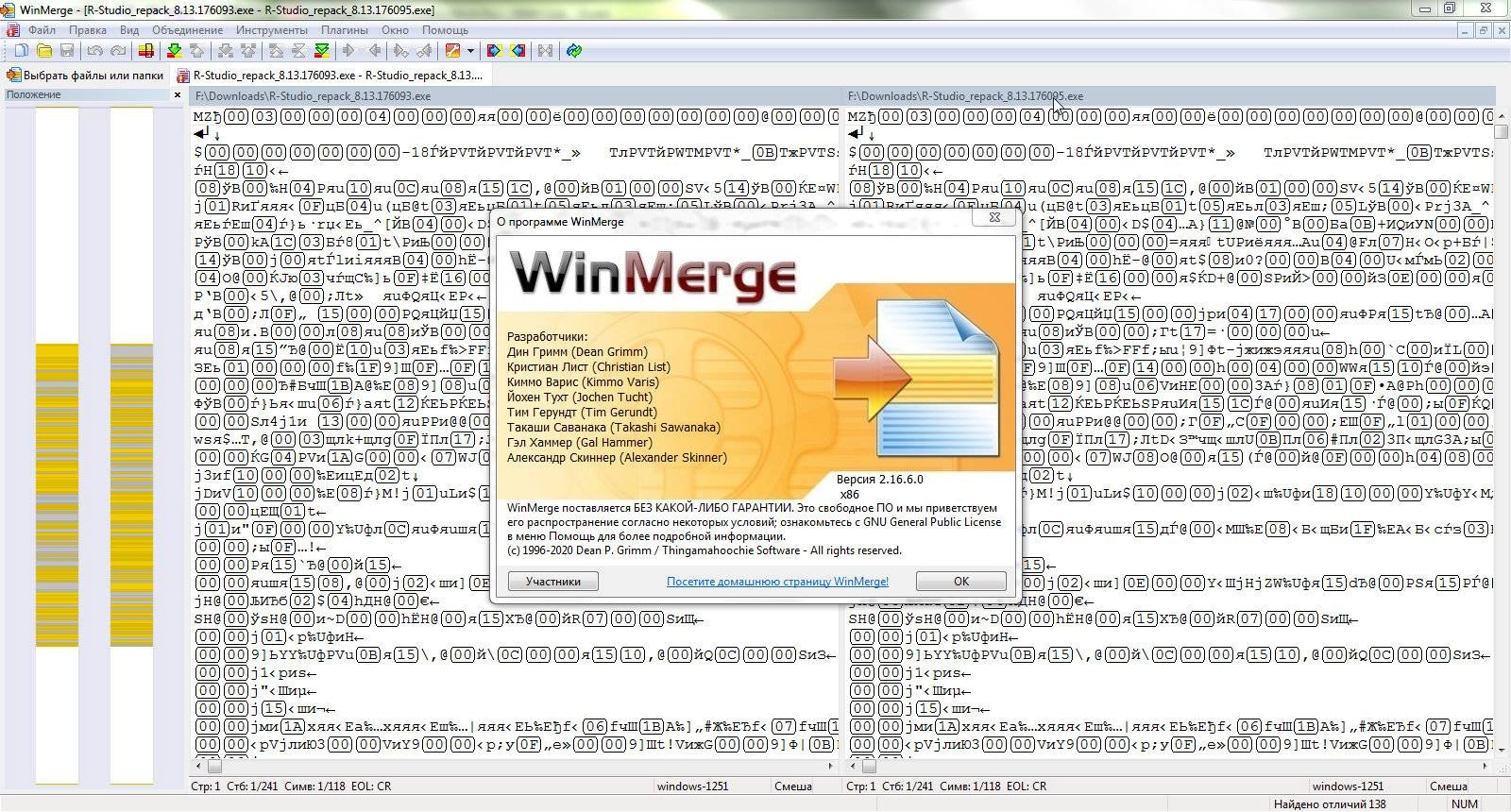The image size is (1511, 812).
Task: Click the Current difference toolbar icon
Action: 299,51
